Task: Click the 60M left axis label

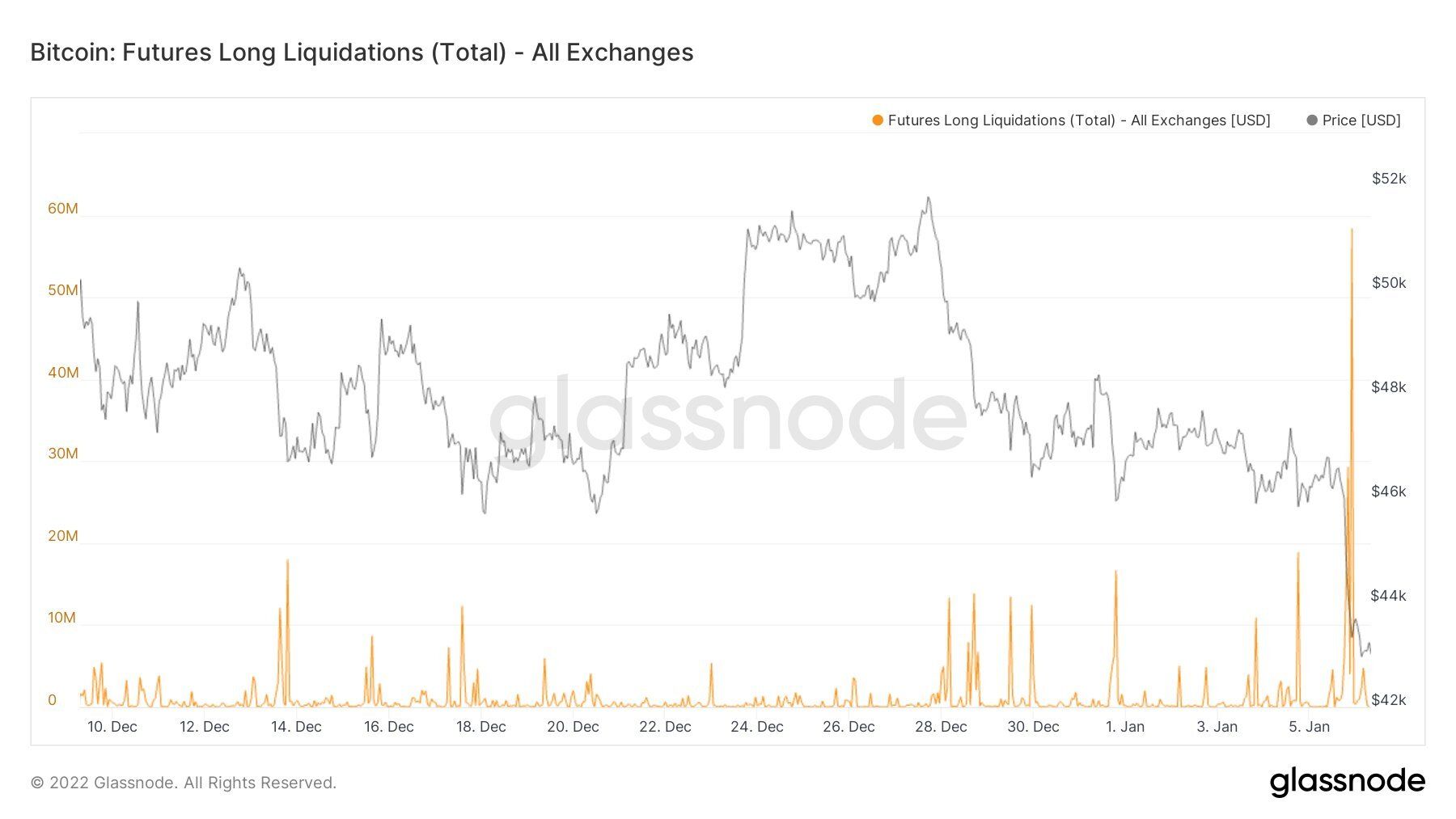Action: tap(63, 209)
